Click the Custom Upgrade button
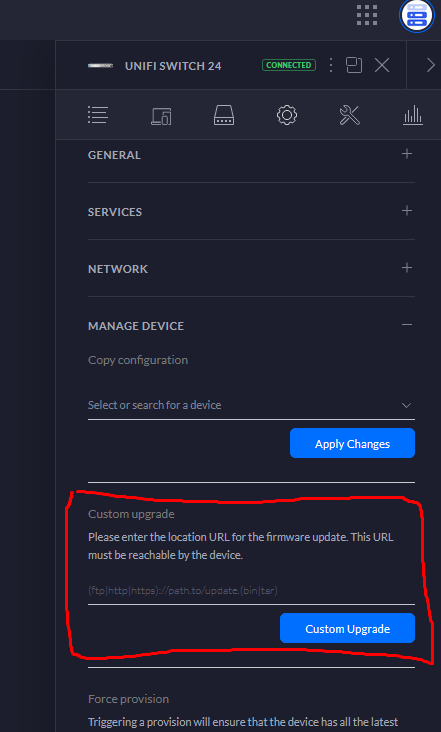The width and height of the screenshot is (441, 732). click(347, 628)
